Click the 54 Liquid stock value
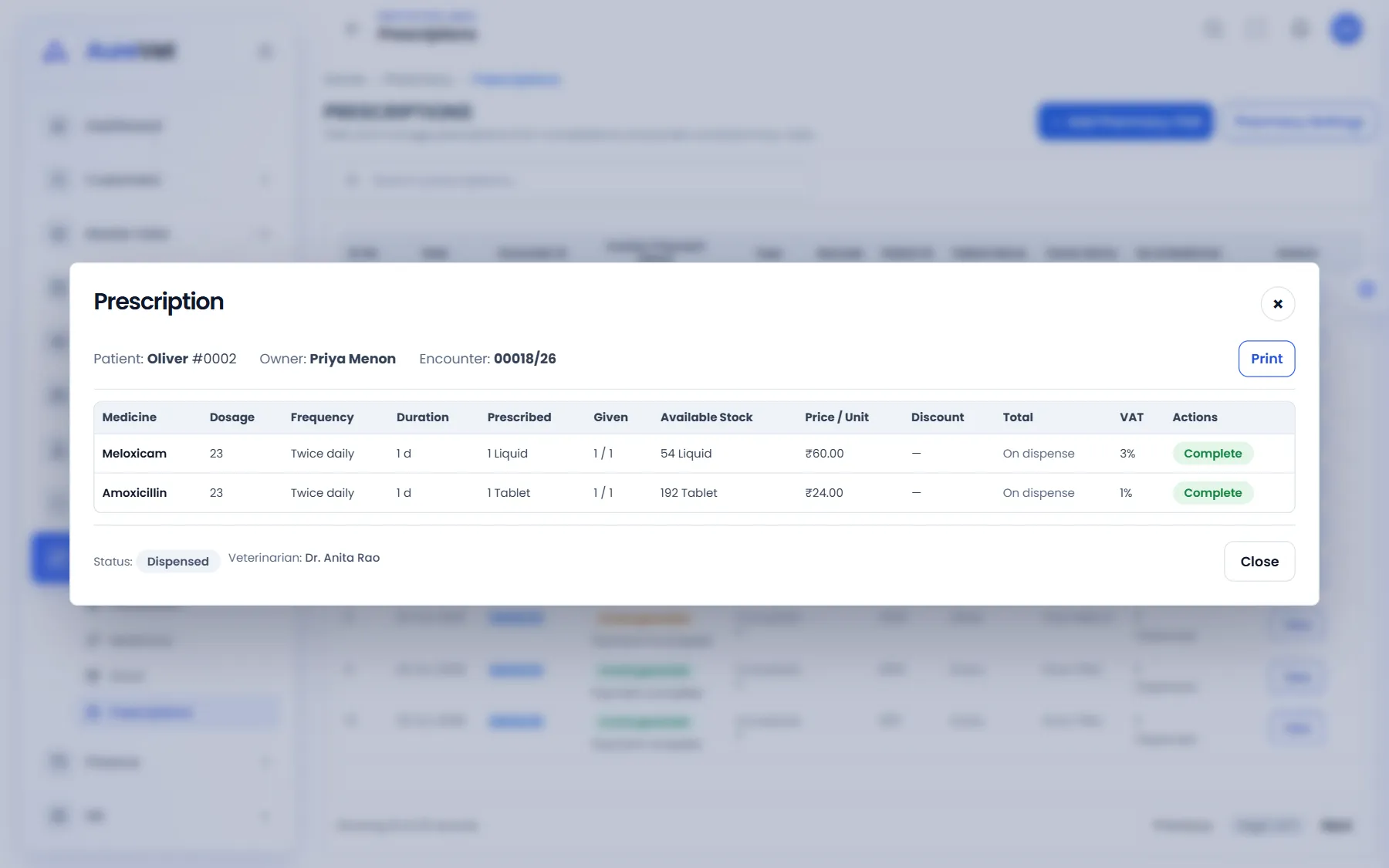 pyautogui.click(x=686, y=454)
